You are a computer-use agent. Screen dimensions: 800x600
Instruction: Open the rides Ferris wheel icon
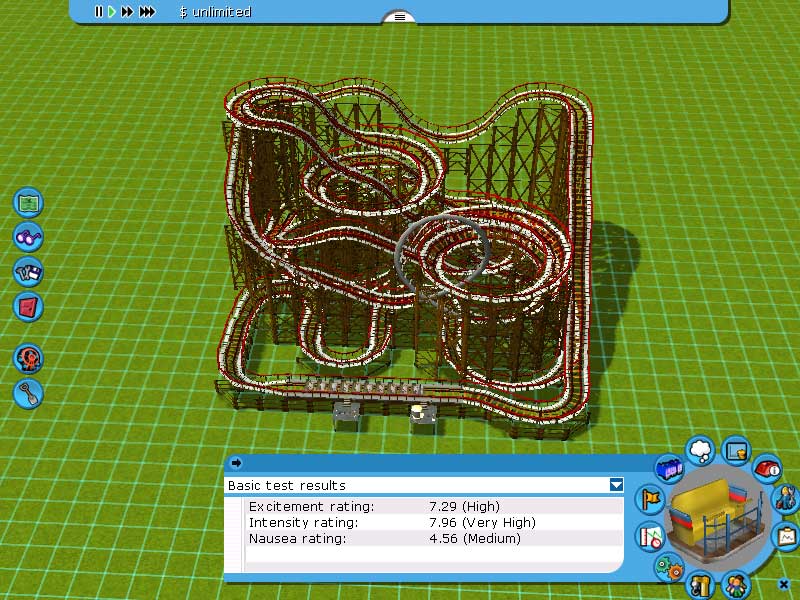[29, 359]
